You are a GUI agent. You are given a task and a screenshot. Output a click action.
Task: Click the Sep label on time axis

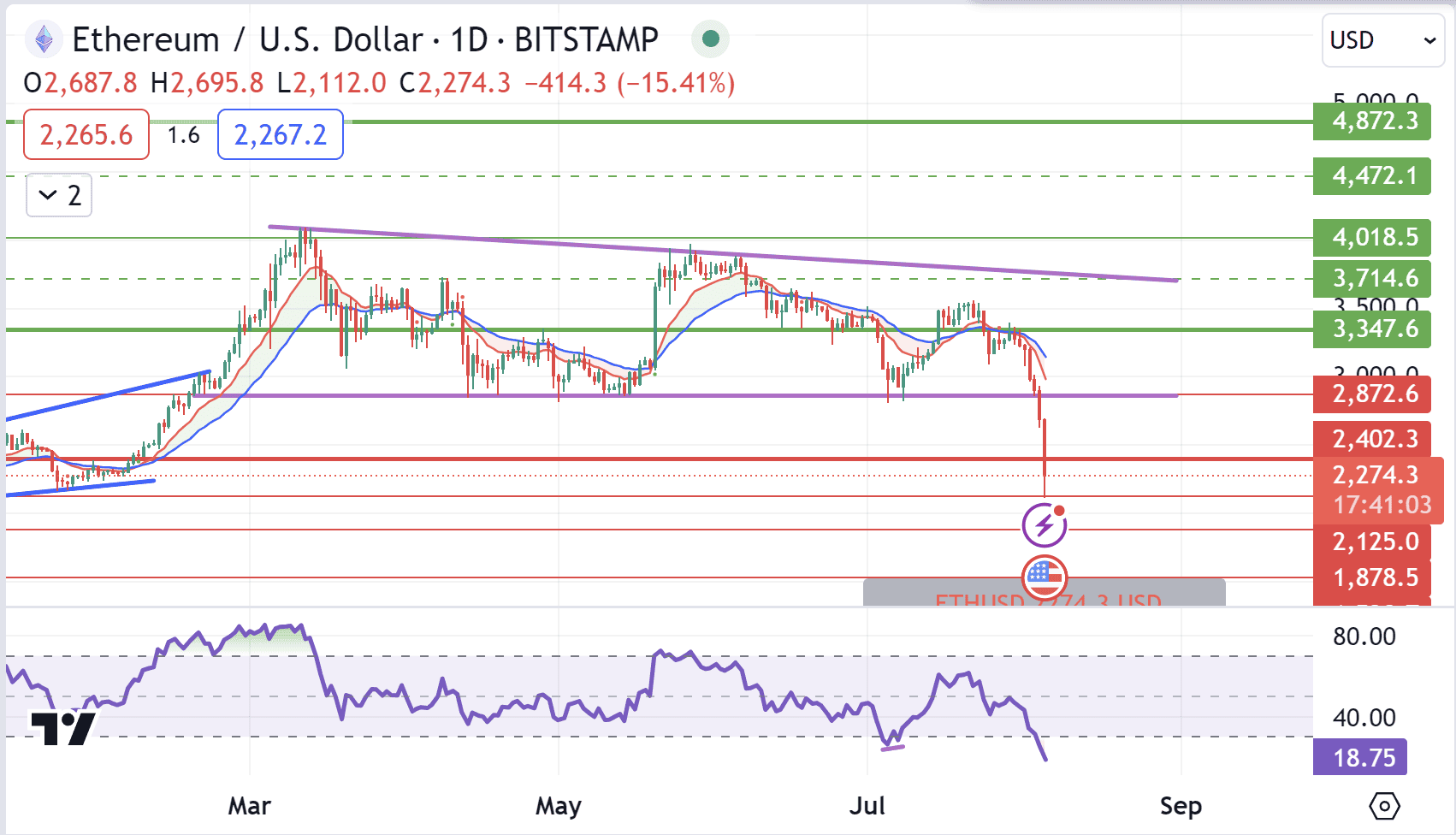tap(1181, 806)
